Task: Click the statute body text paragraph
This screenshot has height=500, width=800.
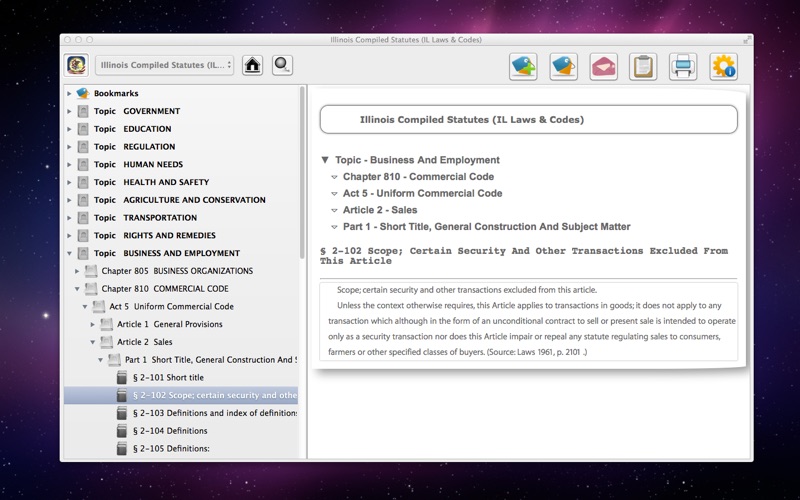Action: [529, 321]
